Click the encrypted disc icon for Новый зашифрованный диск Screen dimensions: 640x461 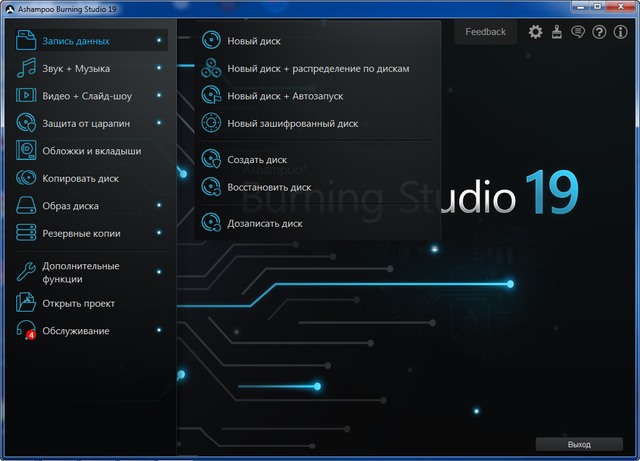[x=211, y=122]
